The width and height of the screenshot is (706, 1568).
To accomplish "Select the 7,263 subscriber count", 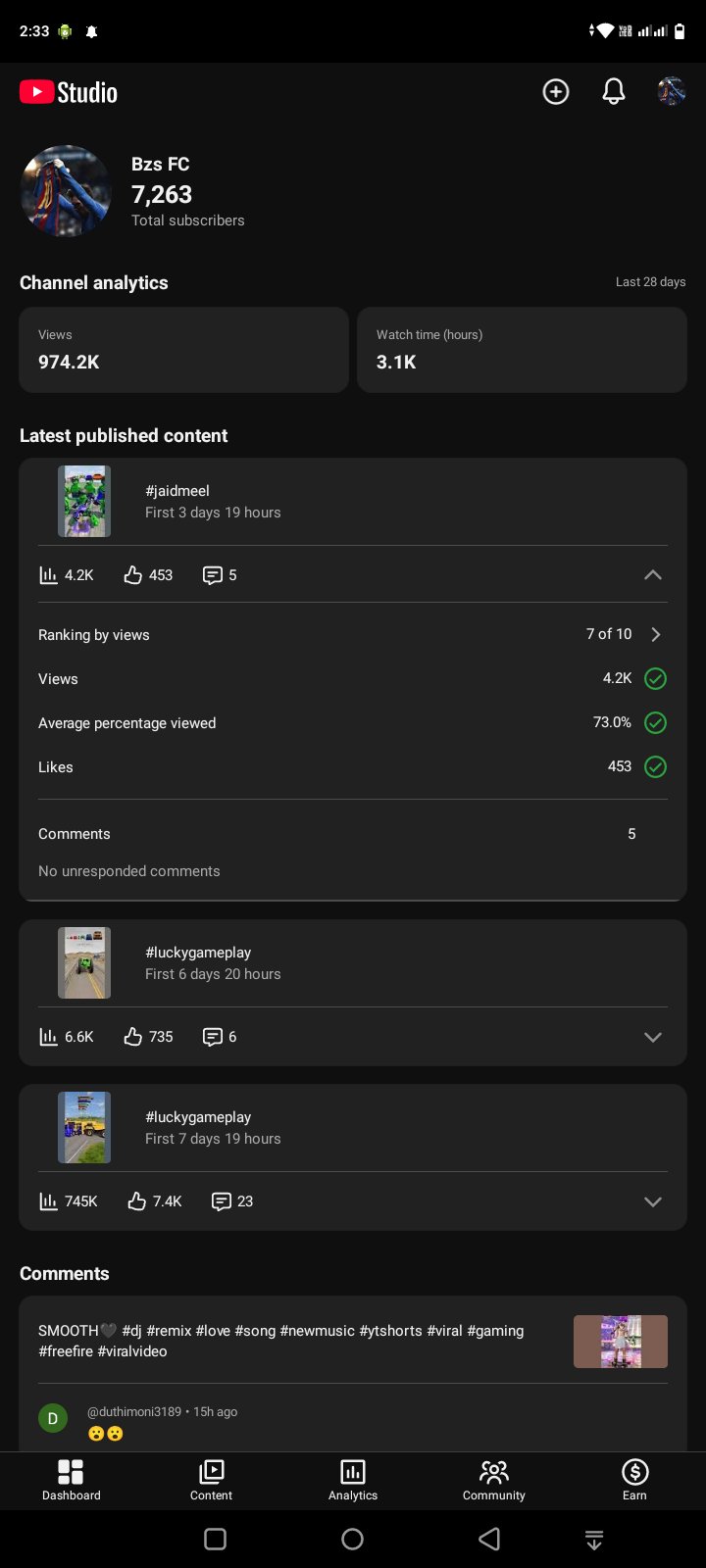I will (x=162, y=194).
